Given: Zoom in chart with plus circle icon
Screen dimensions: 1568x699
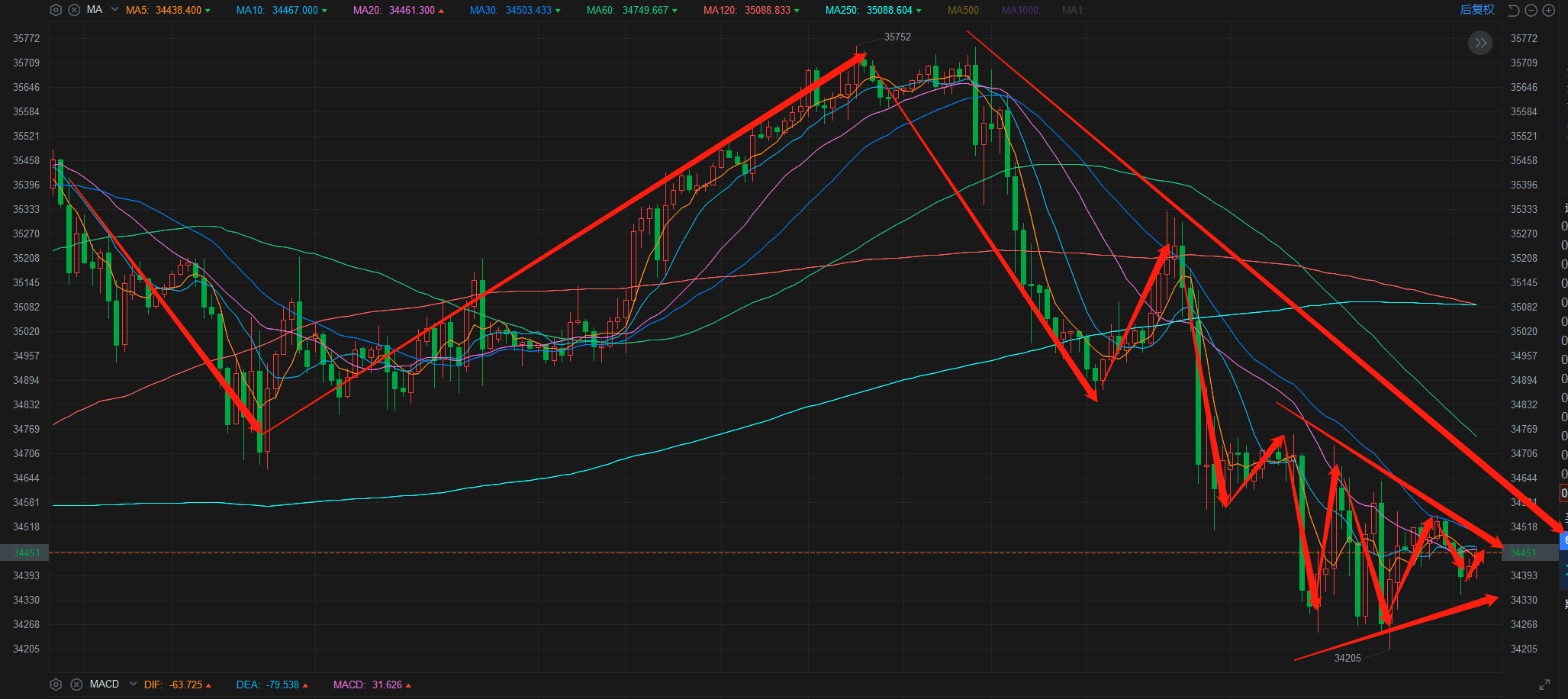Looking at the screenshot, I should pos(1549,11).
